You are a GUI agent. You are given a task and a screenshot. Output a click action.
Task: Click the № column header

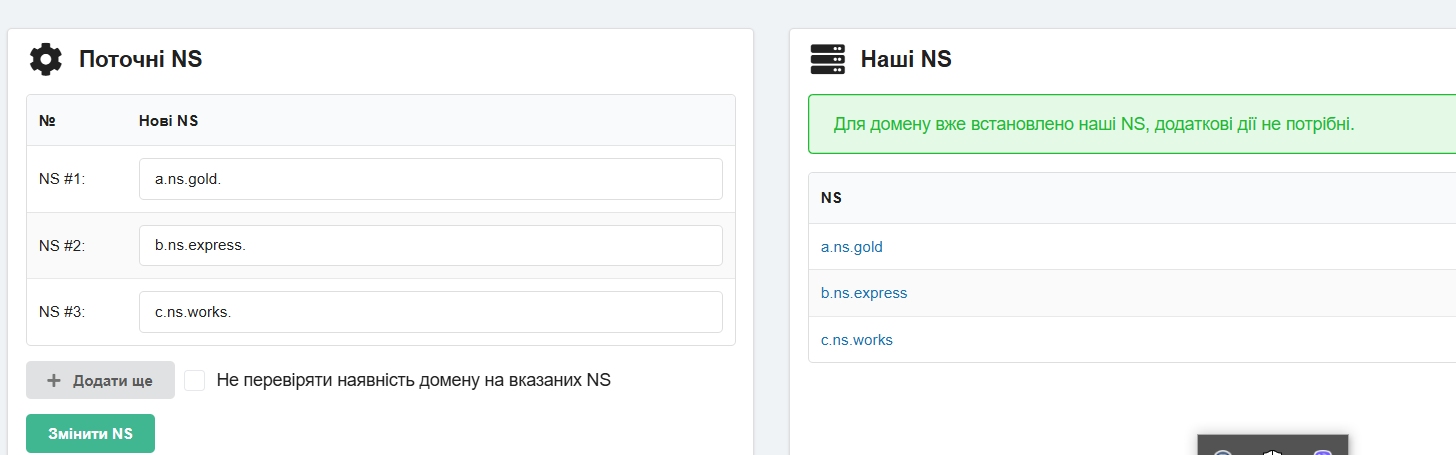pos(46,121)
